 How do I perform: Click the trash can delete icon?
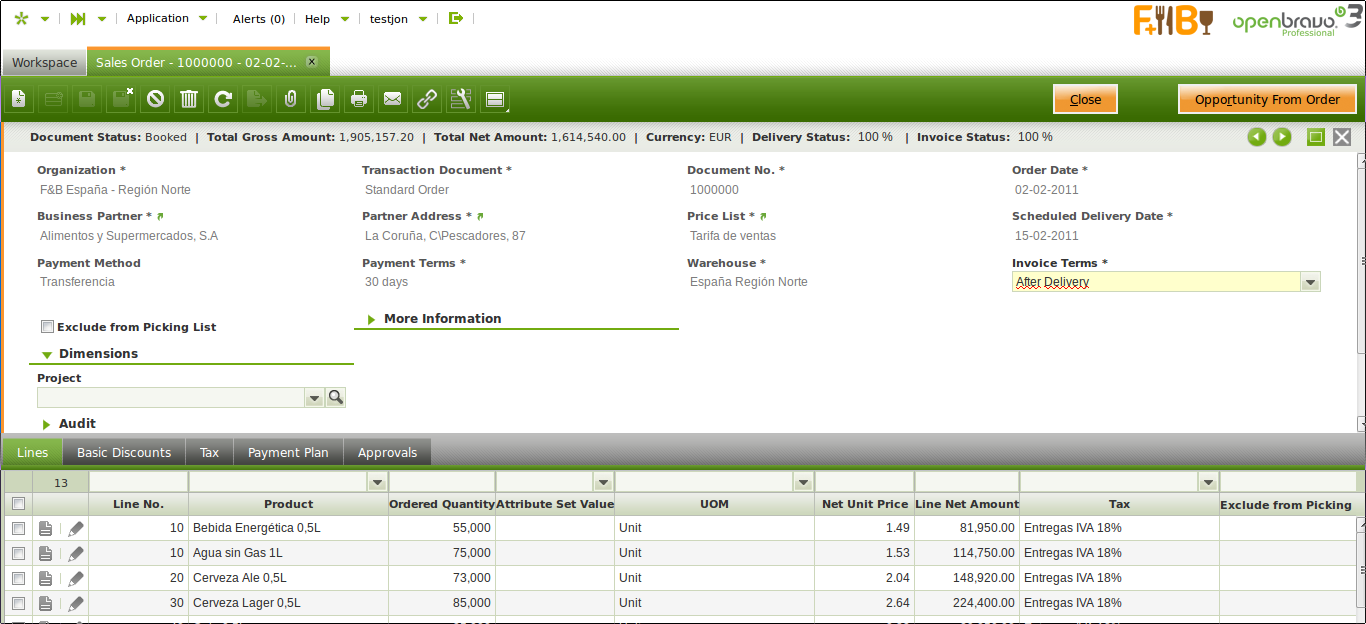[x=189, y=99]
